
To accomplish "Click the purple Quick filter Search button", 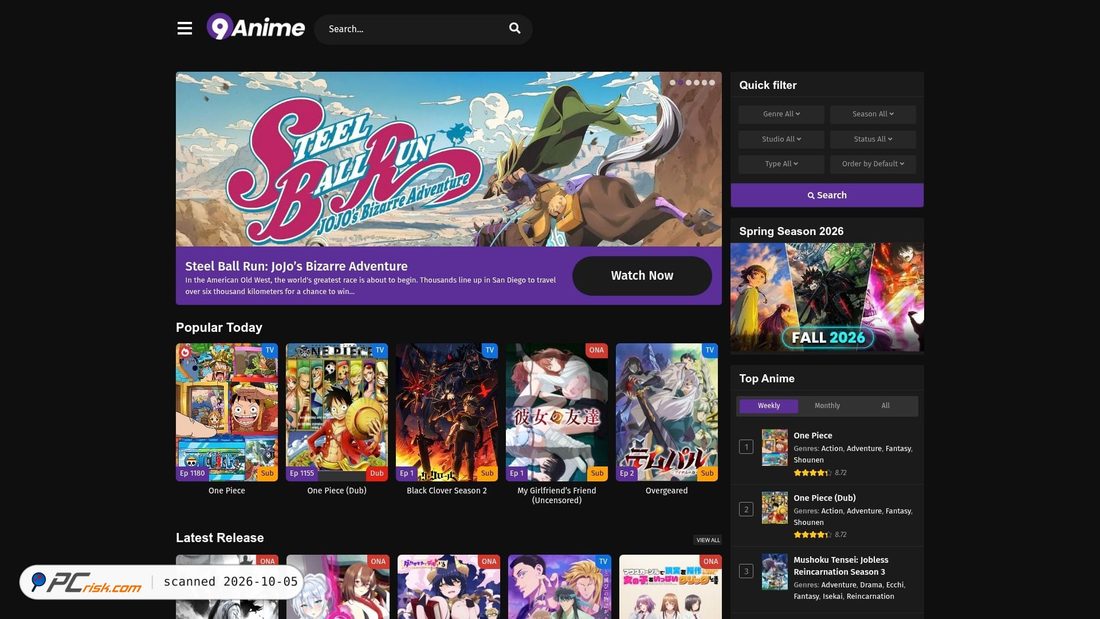I will click(x=827, y=195).
